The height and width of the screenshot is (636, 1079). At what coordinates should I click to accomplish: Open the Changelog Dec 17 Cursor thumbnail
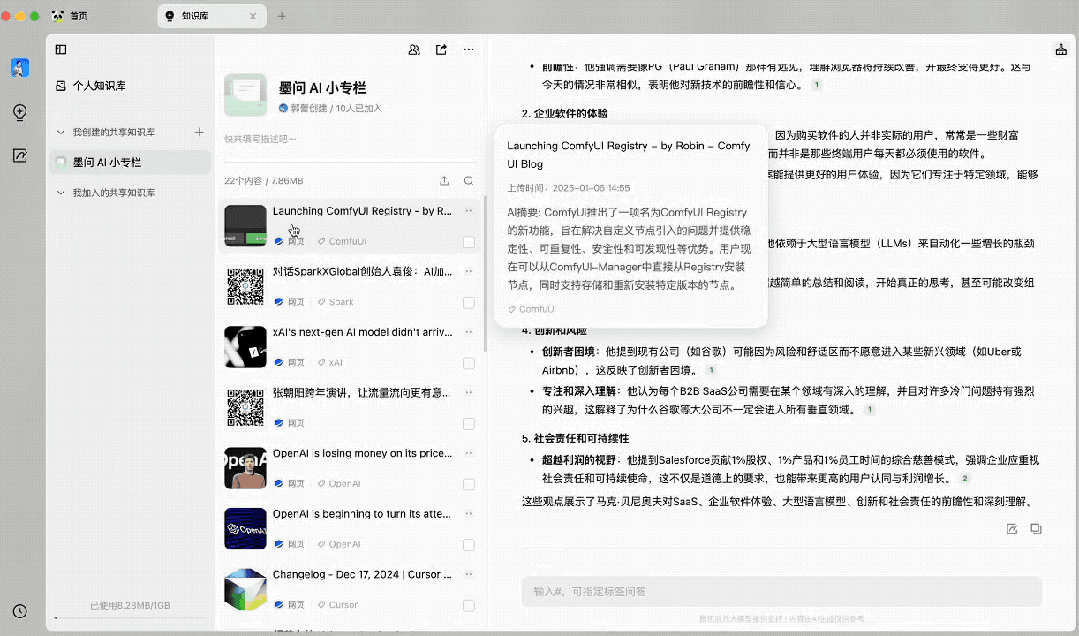click(x=245, y=589)
